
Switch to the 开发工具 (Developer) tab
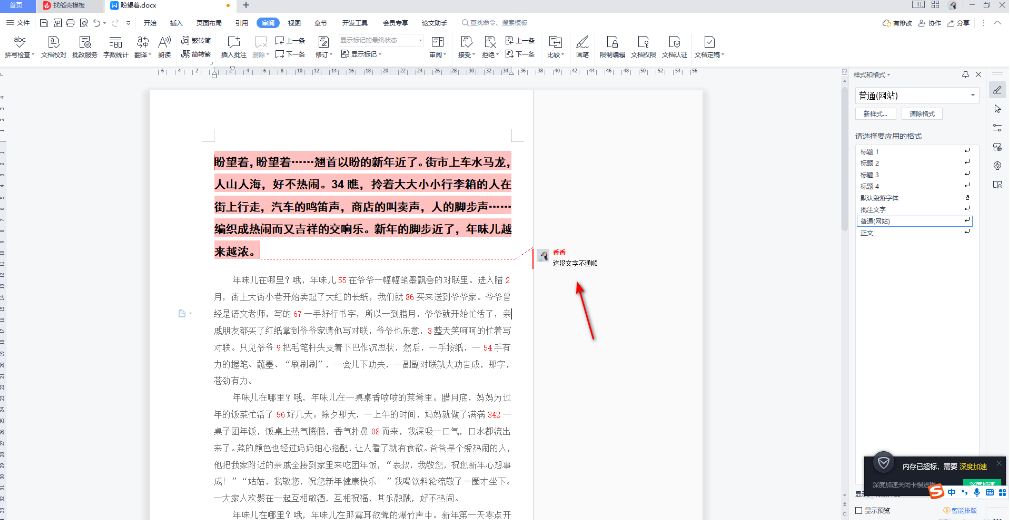[x=355, y=23]
